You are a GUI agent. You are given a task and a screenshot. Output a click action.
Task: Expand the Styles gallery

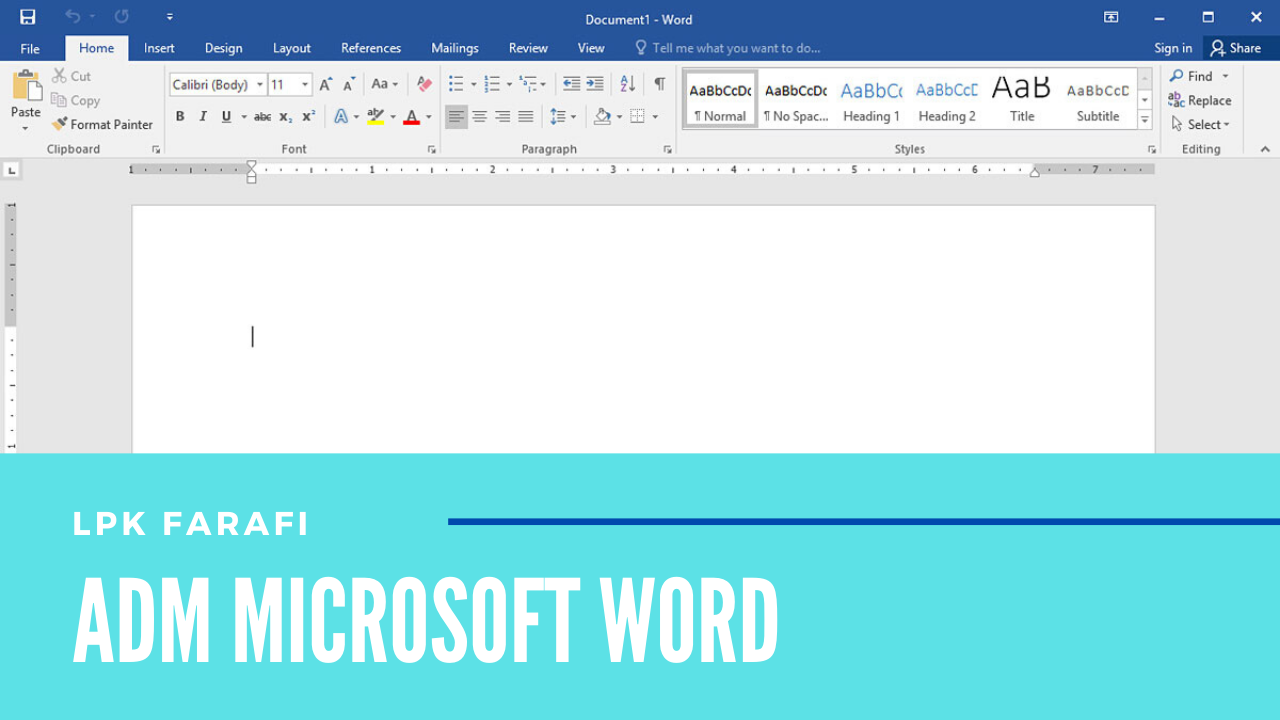click(x=1145, y=121)
